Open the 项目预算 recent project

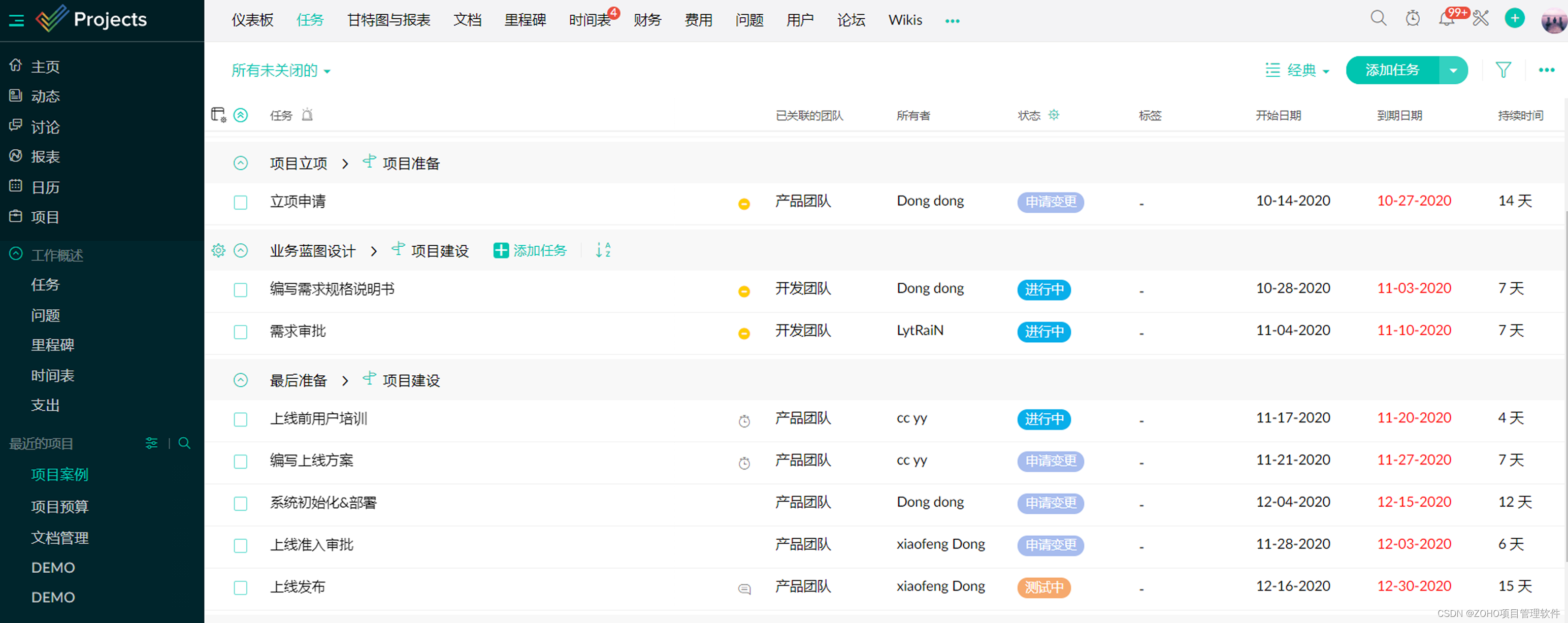click(x=59, y=506)
